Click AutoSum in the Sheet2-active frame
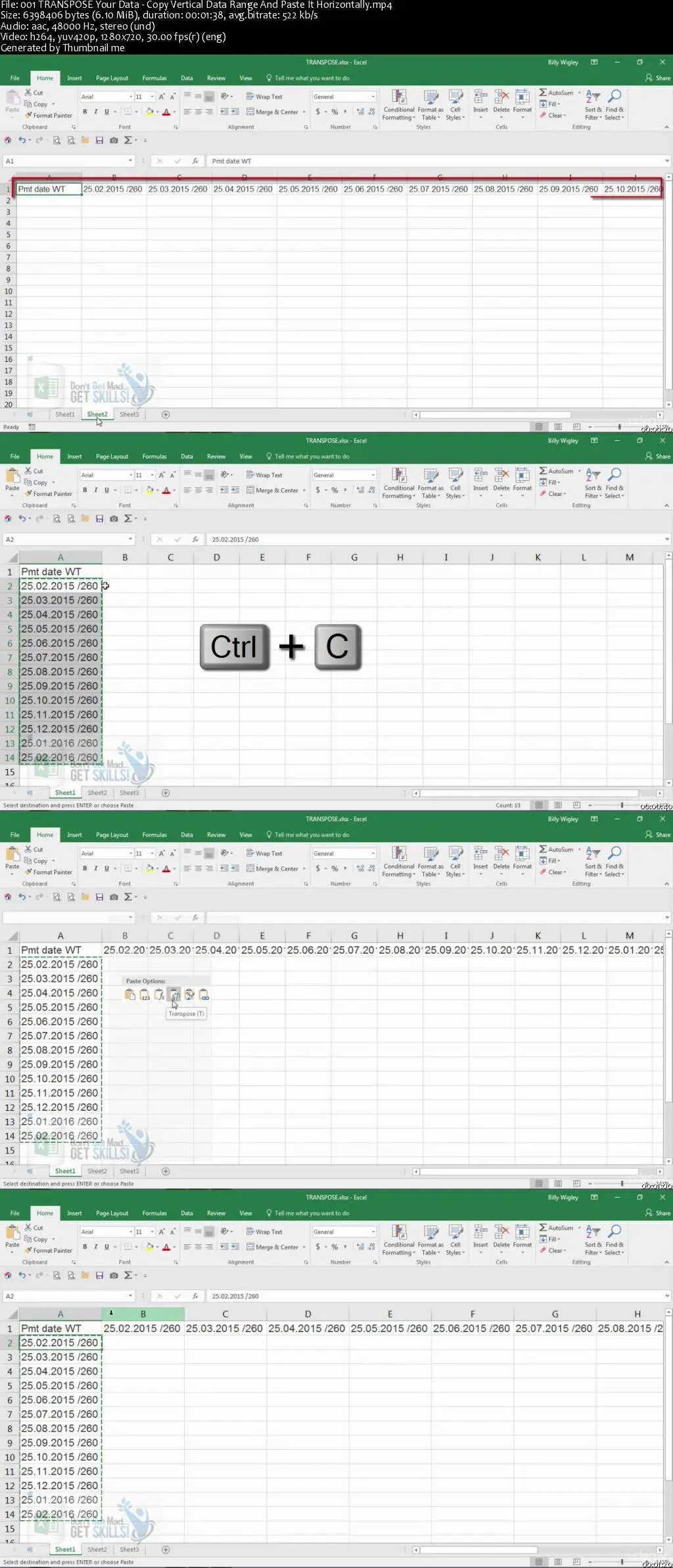The height and width of the screenshot is (1568, 673). (556, 93)
